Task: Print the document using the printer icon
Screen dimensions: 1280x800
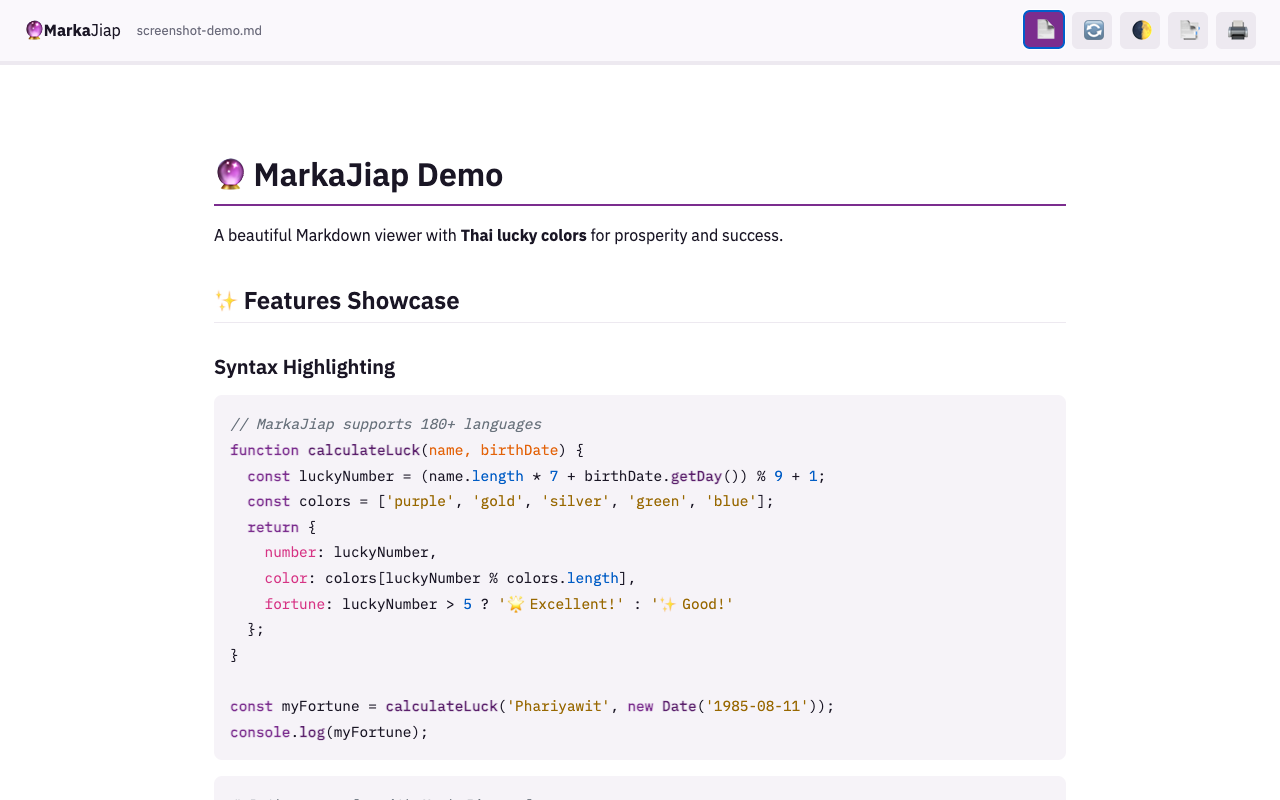Action: pyautogui.click(x=1236, y=30)
